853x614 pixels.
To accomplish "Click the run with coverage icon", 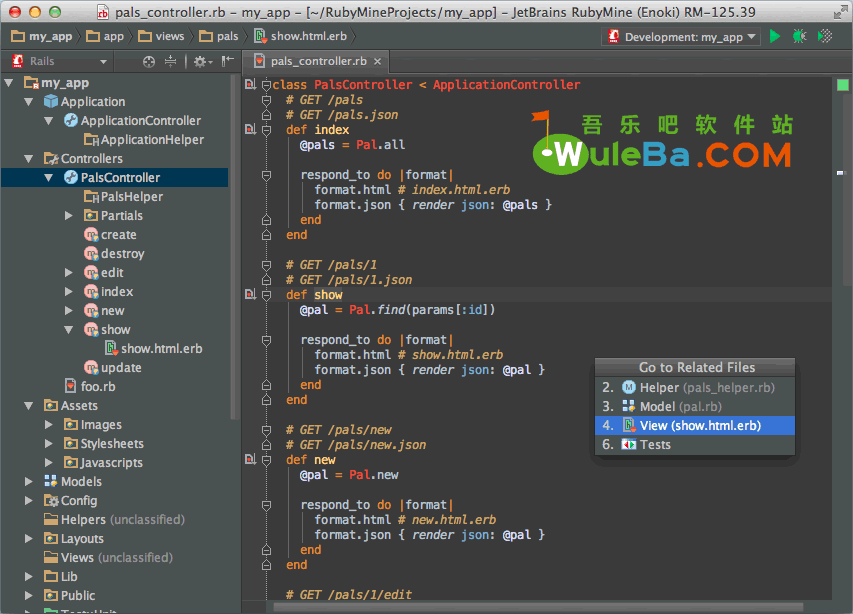I will pyautogui.click(x=825, y=36).
